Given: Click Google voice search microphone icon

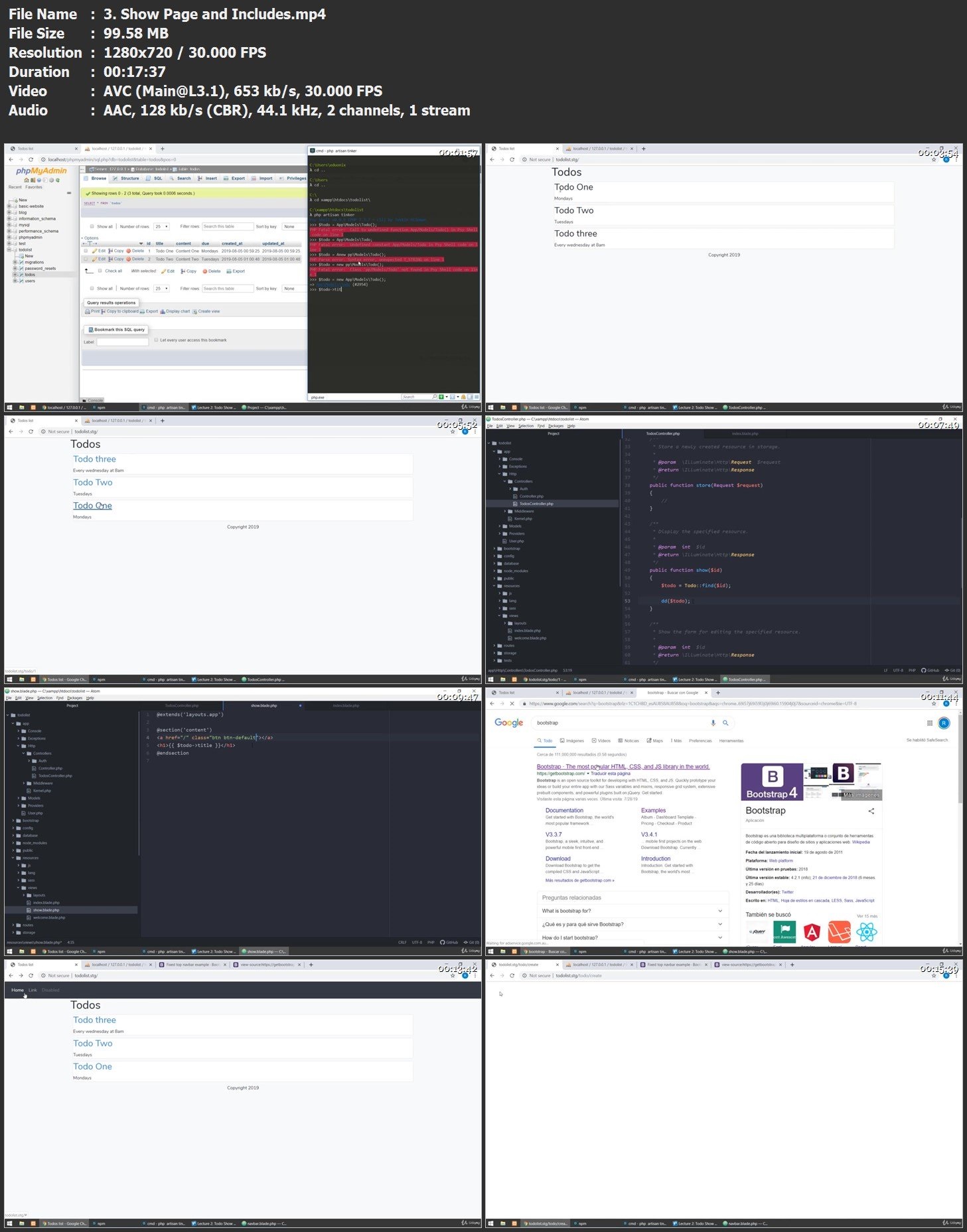Looking at the screenshot, I should point(713,722).
